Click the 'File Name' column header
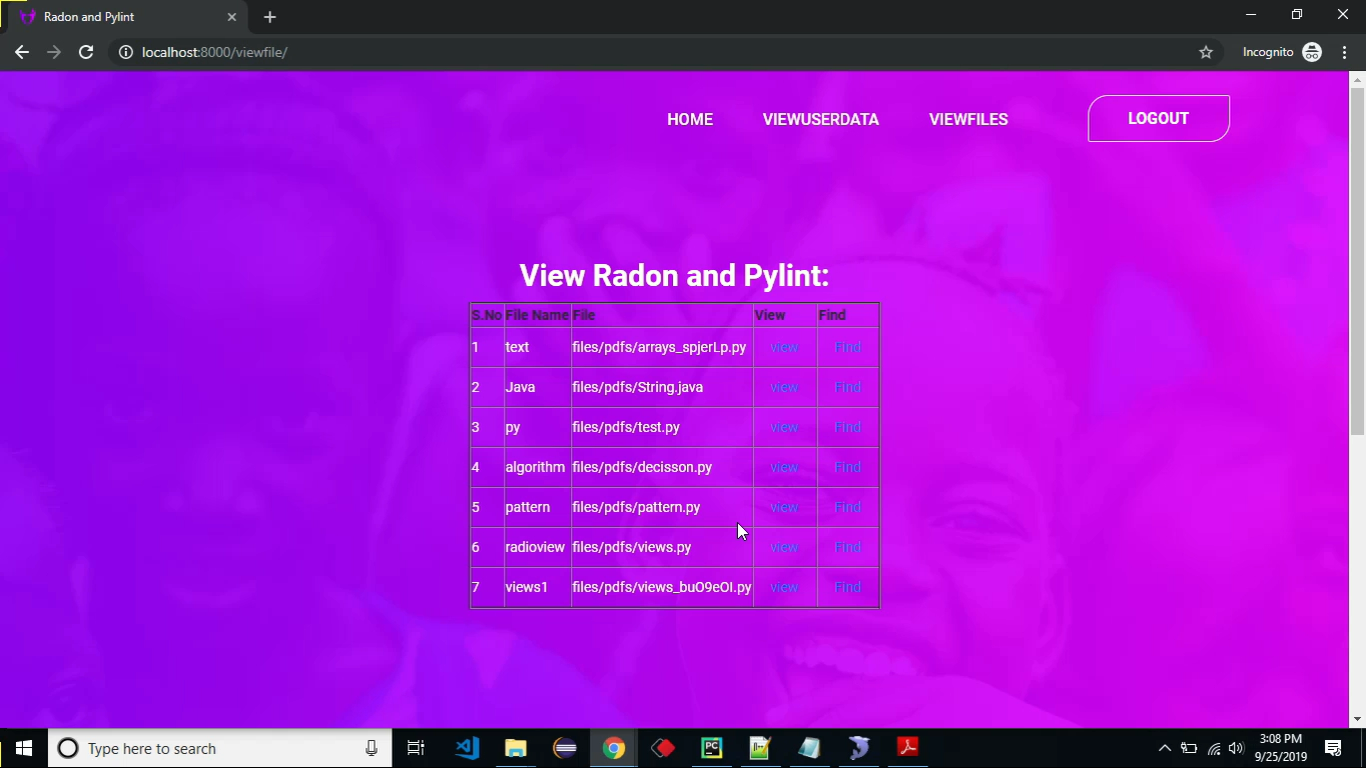Image resolution: width=1366 pixels, height=768 pixels. (x=537, y=315)
